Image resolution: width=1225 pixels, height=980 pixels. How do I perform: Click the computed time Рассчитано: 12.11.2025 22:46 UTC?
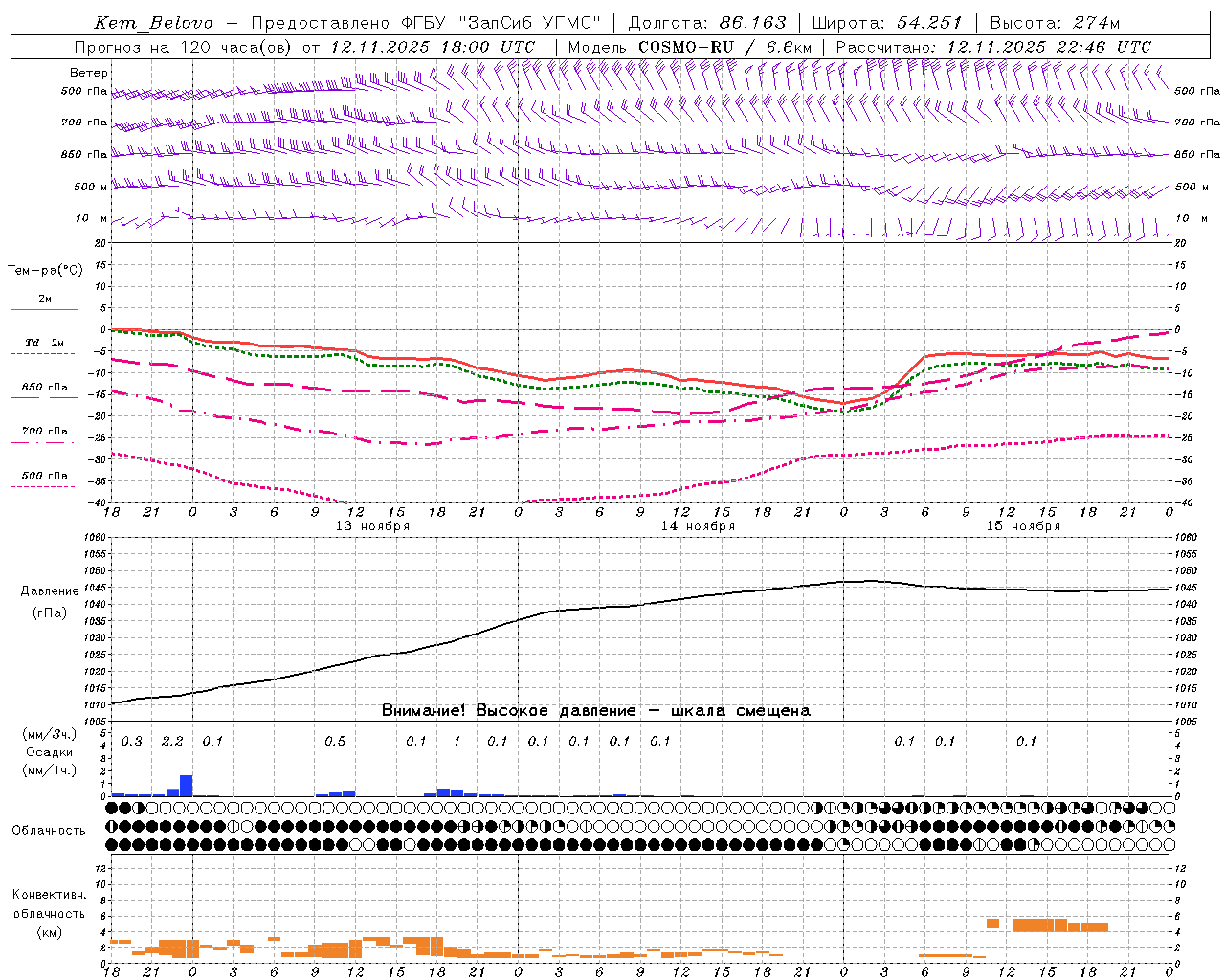point(993,46)
